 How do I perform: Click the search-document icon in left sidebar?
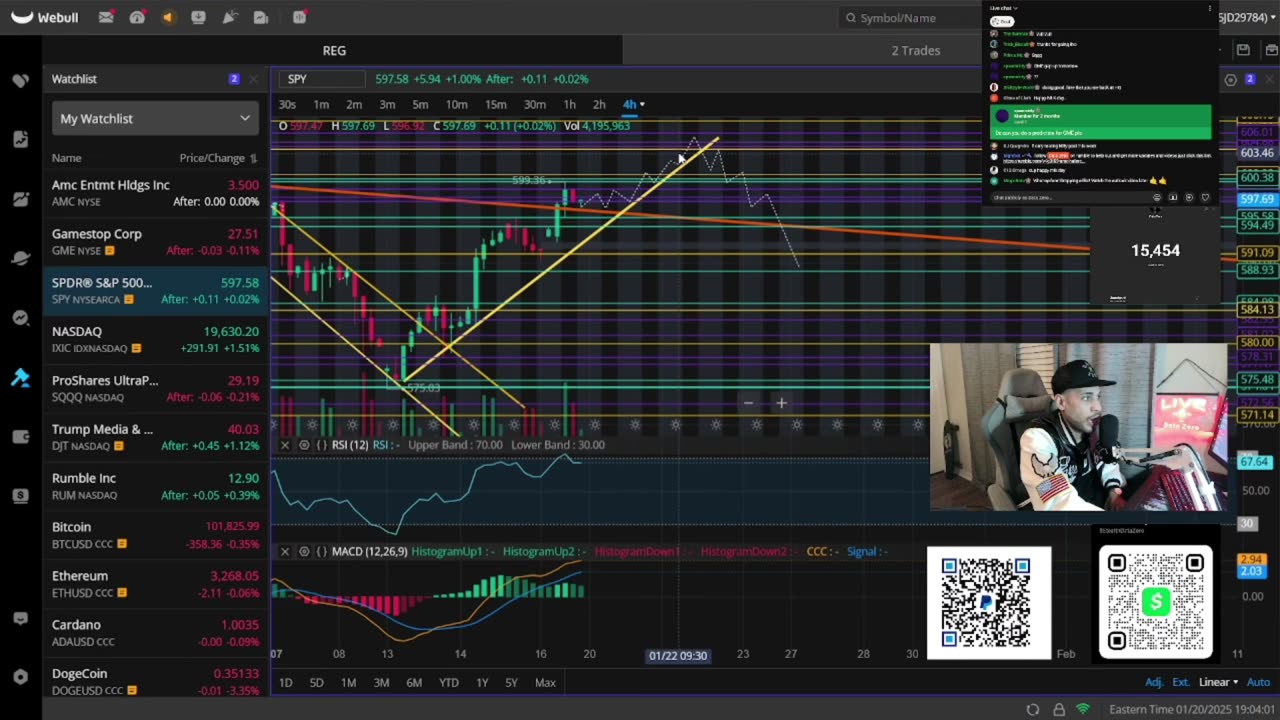pyautogui.click(x=20, y=139)
